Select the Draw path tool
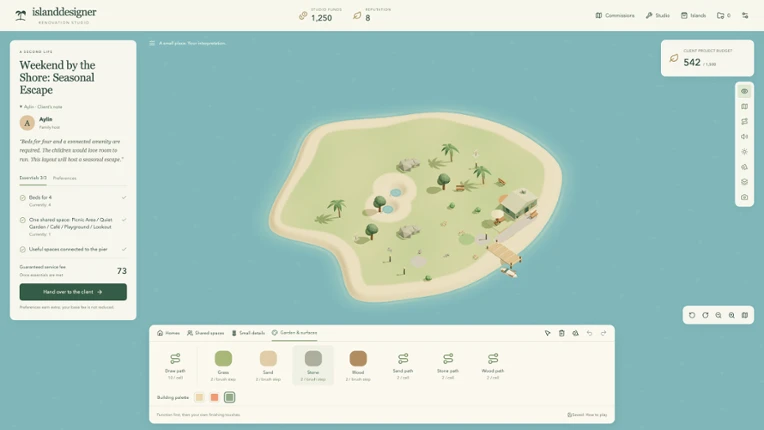Viewport: 764px width, 430px height. (175, 365)
